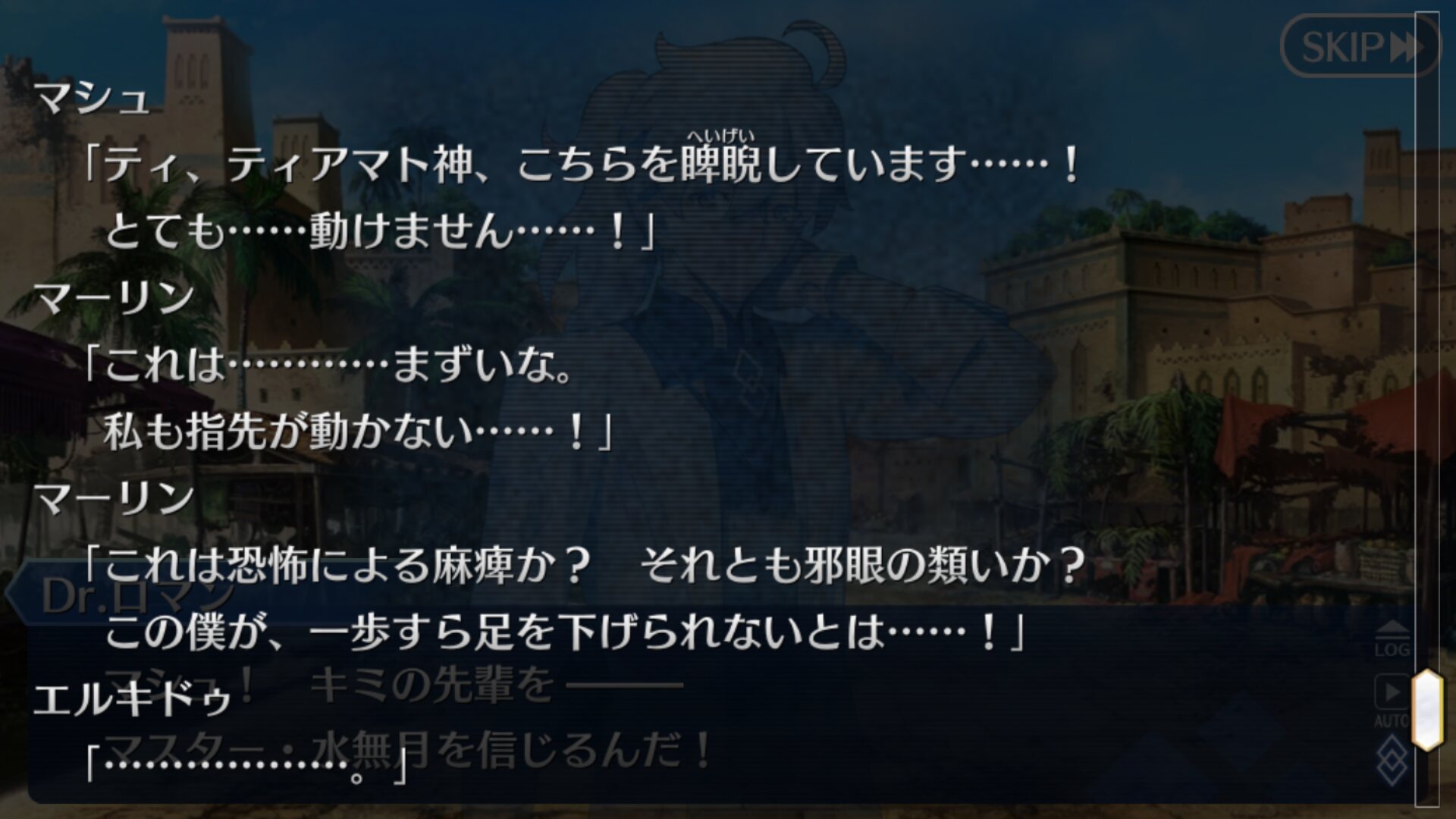Screen dimensions: 1456x819
Task: Grab the gold hexagonal scrollbar handle
Action: 1426,710
